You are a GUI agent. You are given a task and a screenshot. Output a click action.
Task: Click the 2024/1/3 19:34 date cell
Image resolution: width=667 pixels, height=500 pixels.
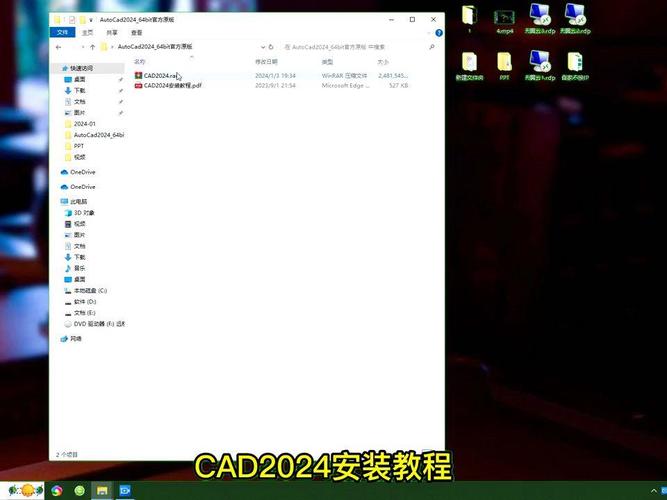pyautogui.click(x=275, y=76)
